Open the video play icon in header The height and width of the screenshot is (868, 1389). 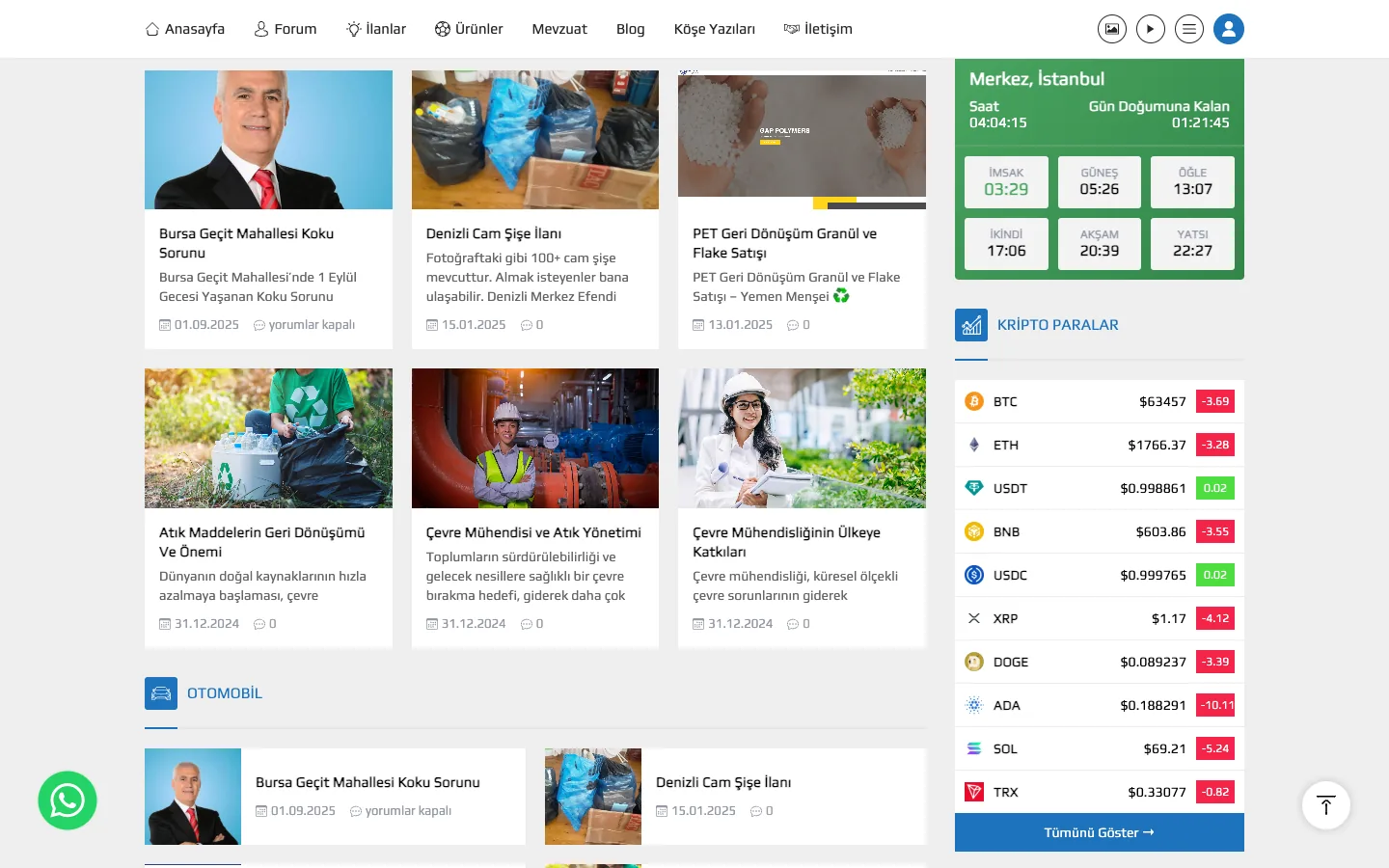click(1151, 29)
